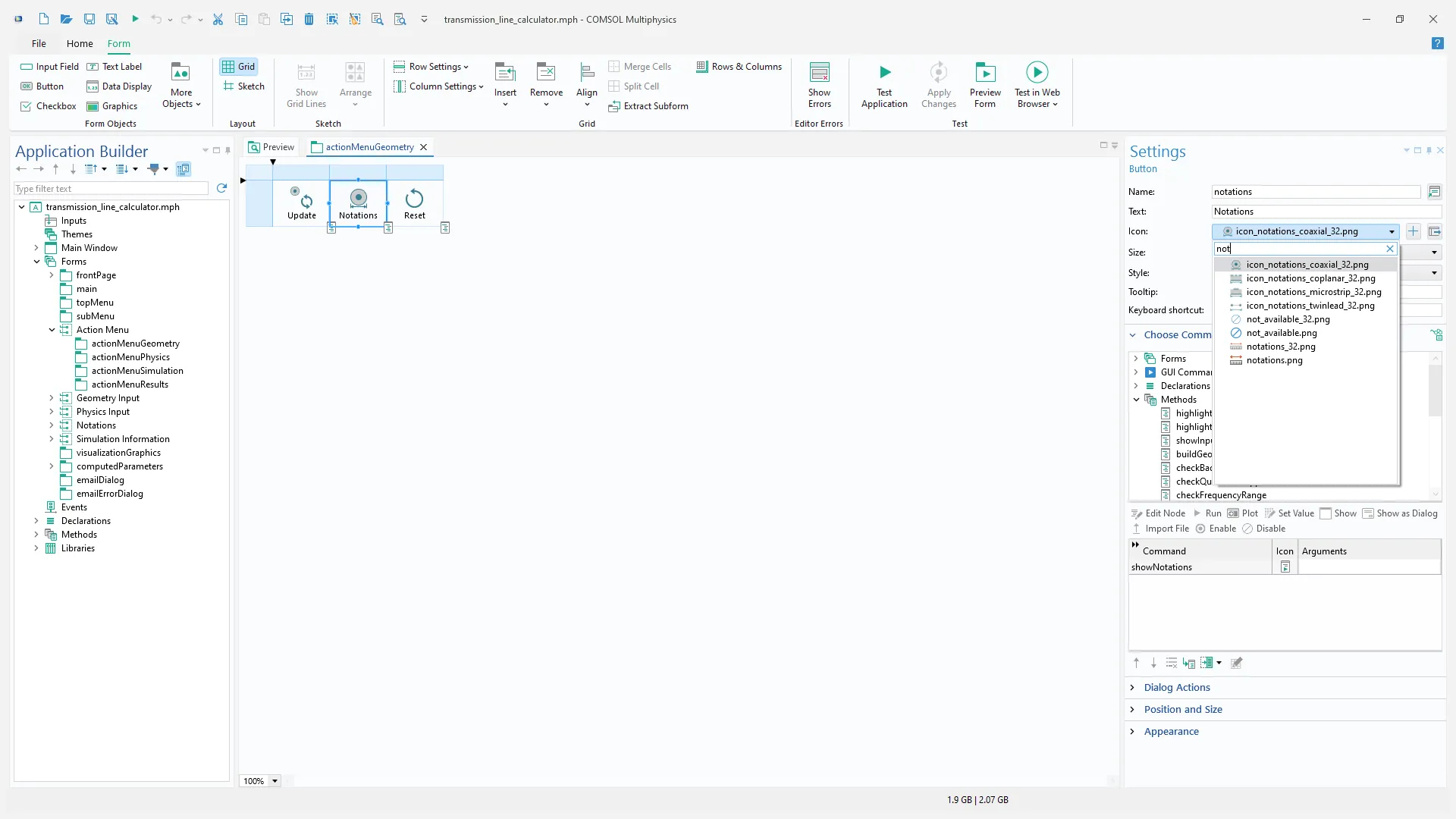Toggle the Grid layout mode
1456x819 pixels.
click(x=239, y=67)
